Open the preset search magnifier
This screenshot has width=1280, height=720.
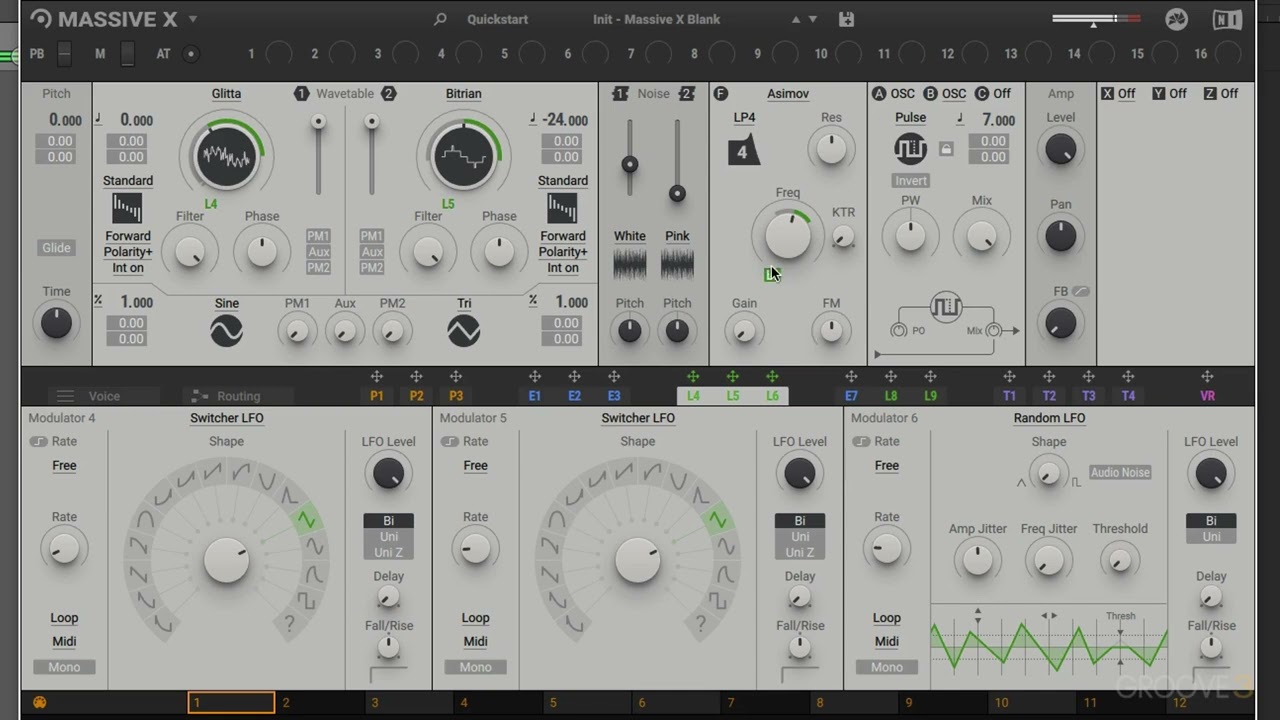pyautogui.click(x=440, y=19)
